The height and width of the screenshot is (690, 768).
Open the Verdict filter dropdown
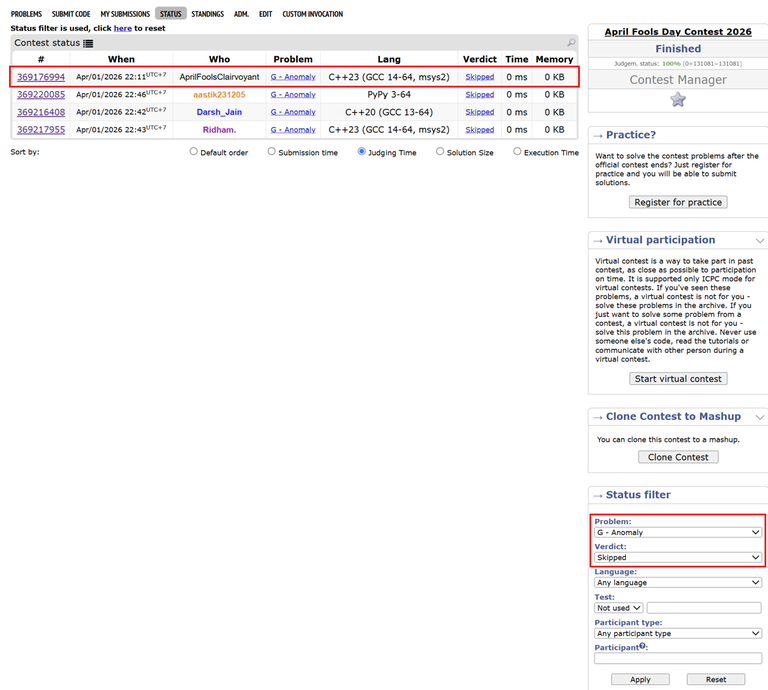coord(678,557)
